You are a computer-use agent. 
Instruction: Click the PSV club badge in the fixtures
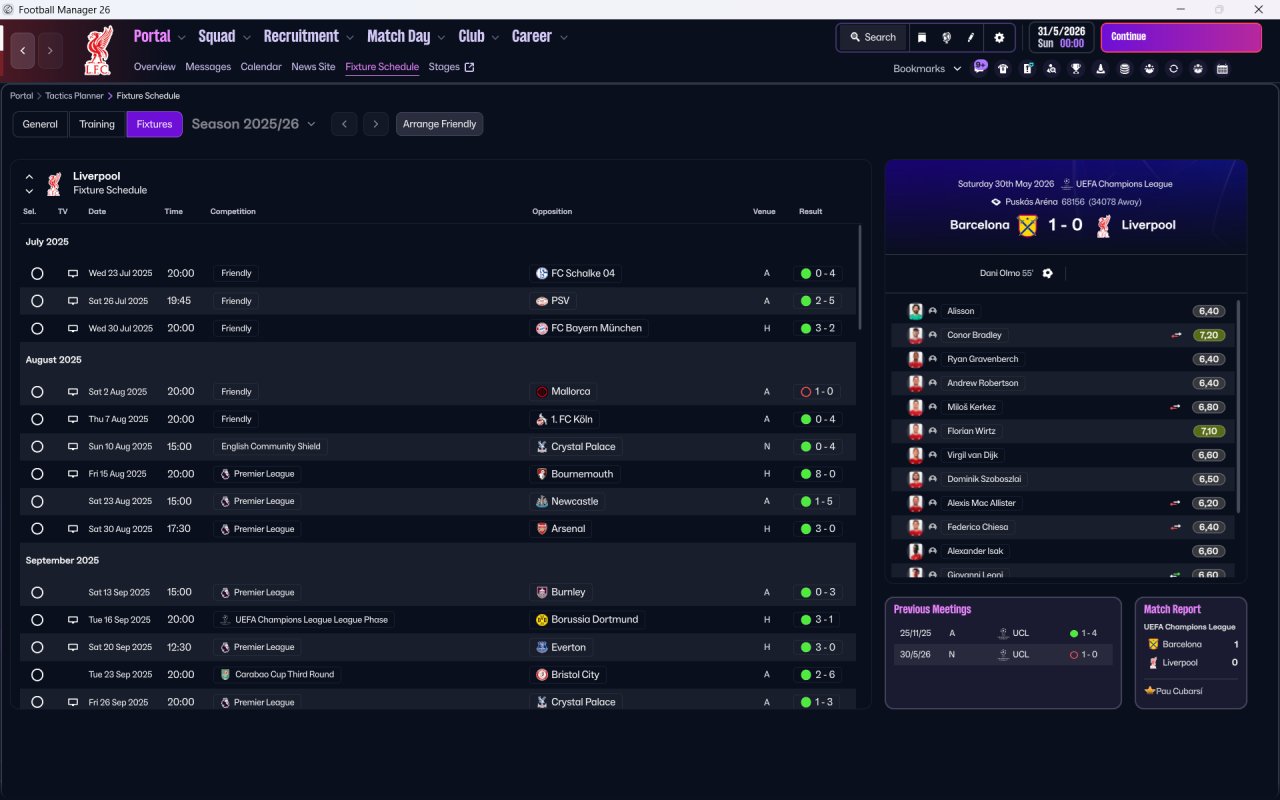click(x=542, y=301)
